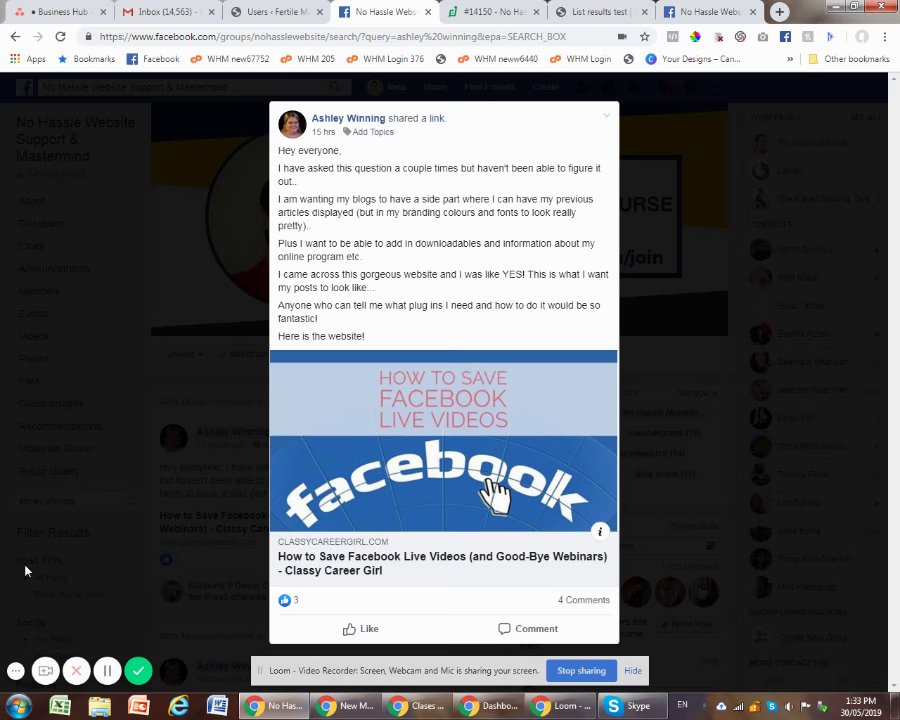The height and width of the screenshot is (720, 900).
Task: Open WHM 205 bookmark
Action: (308, 59)
